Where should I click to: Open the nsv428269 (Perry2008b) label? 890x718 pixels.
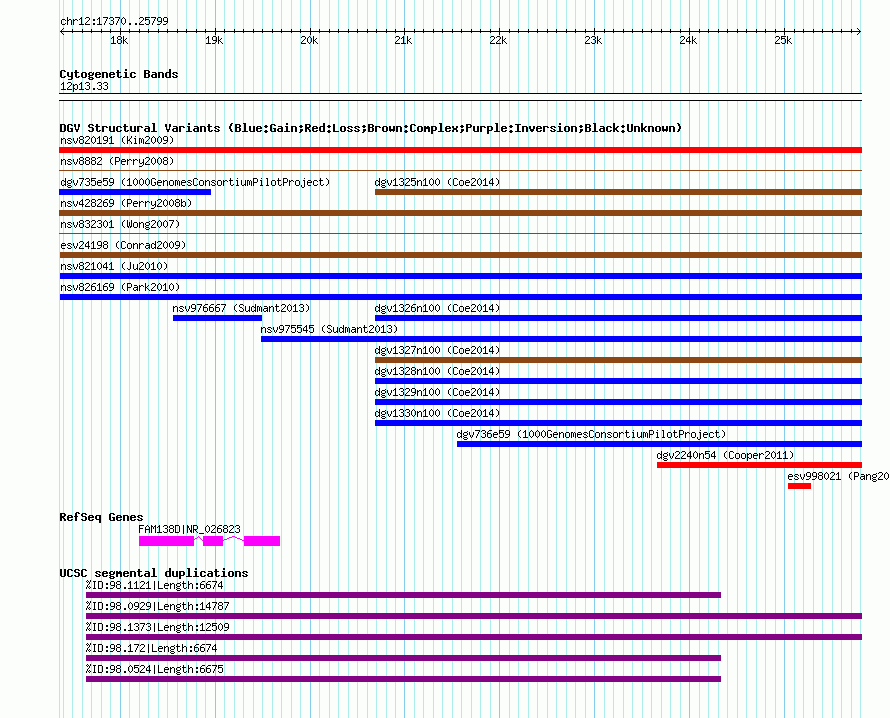(126, 203)
